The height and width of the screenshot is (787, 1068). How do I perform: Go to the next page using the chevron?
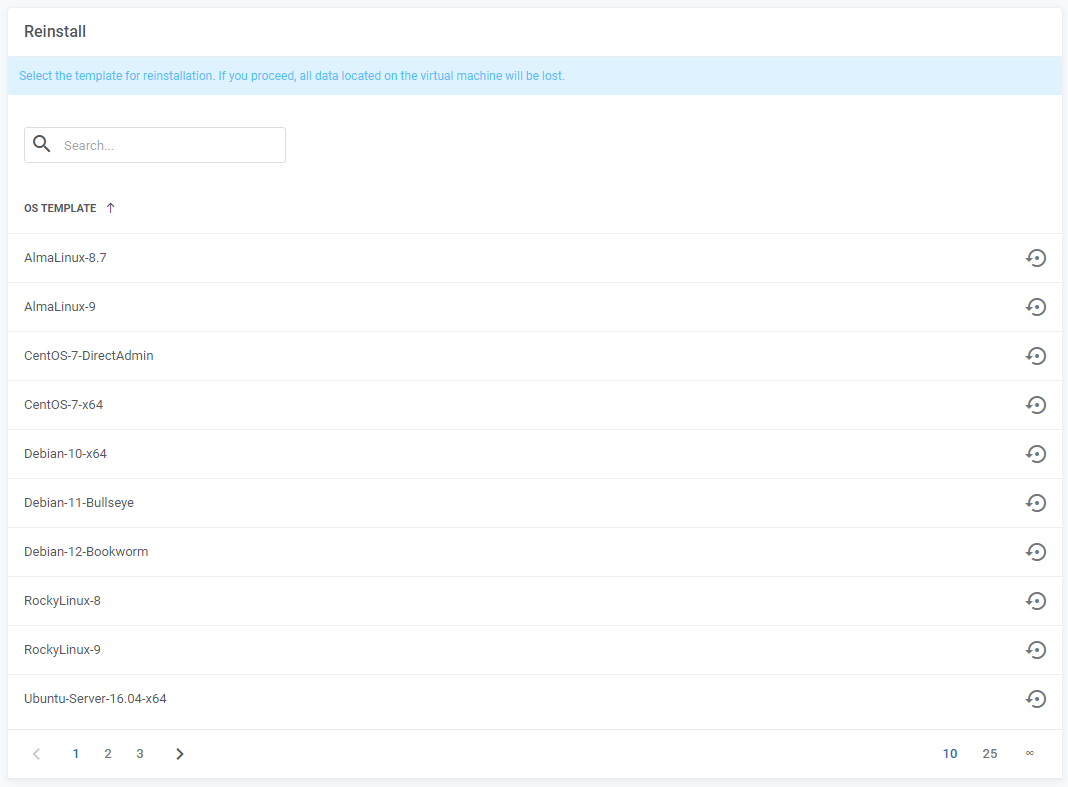point(179,753)
